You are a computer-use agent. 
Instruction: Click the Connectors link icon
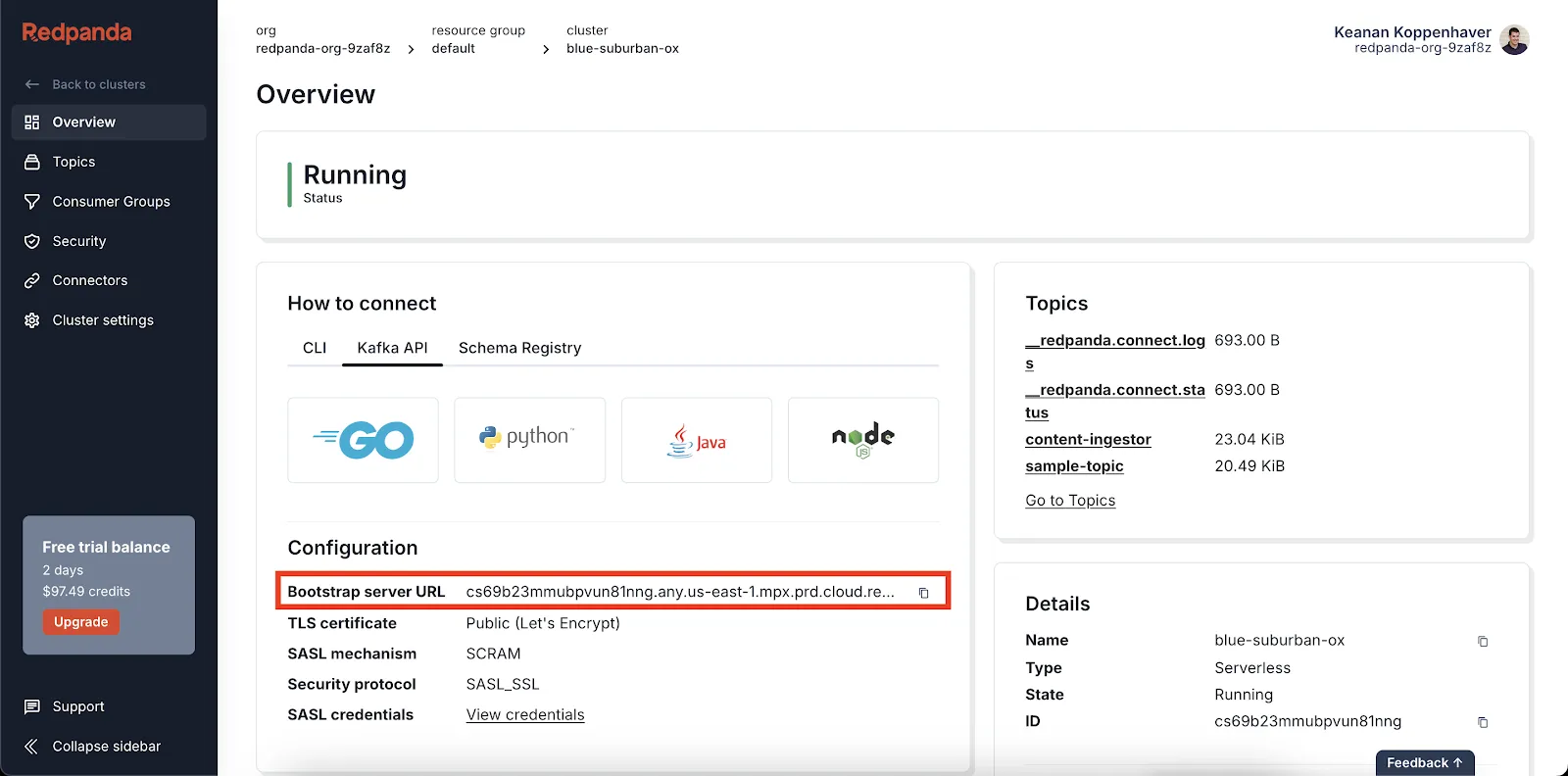coord(32,280)
